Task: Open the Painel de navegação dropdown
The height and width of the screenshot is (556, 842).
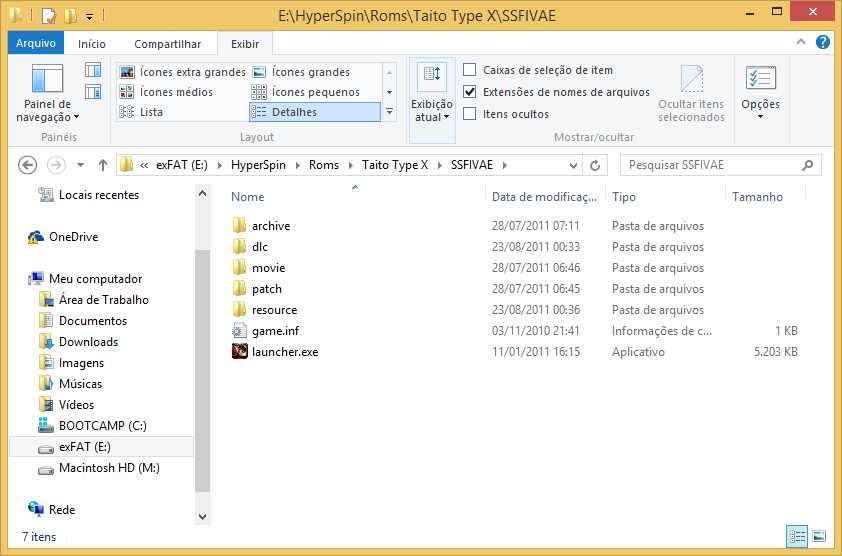Action: [x=47, y=93]
